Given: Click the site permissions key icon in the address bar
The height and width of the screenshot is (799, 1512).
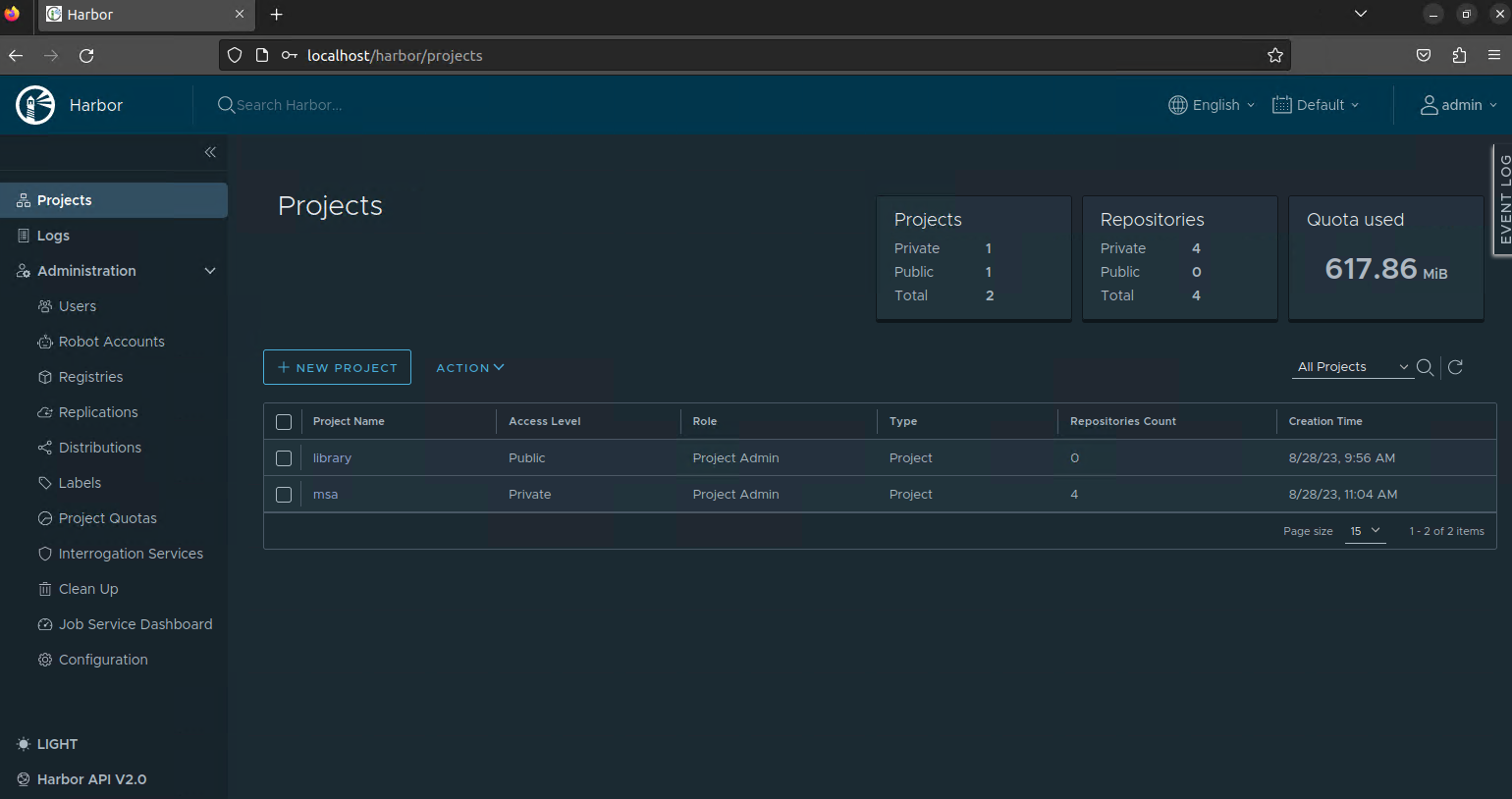Looking at the screenshot, I should point(290,55).
